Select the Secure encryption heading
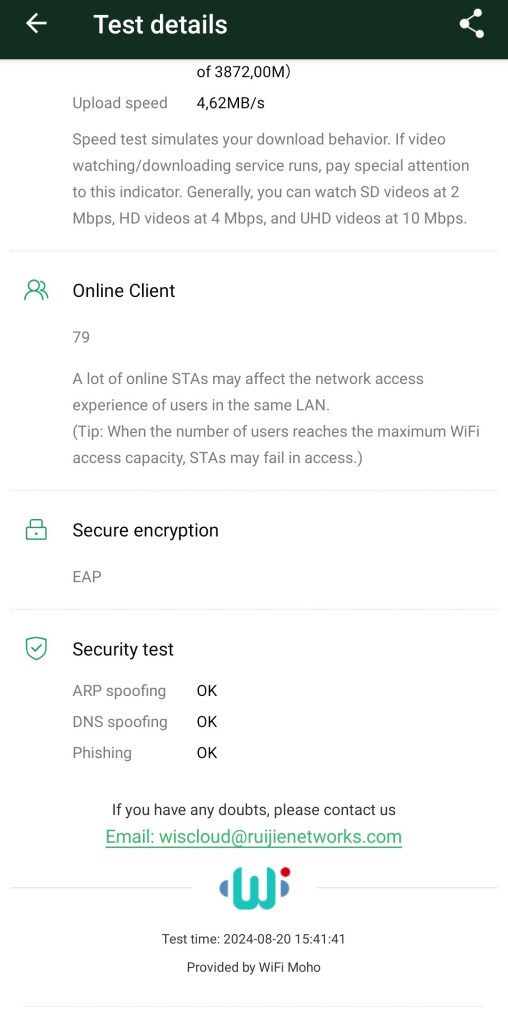The width and height of the screenshot is (508, 1024). (145, 530)
